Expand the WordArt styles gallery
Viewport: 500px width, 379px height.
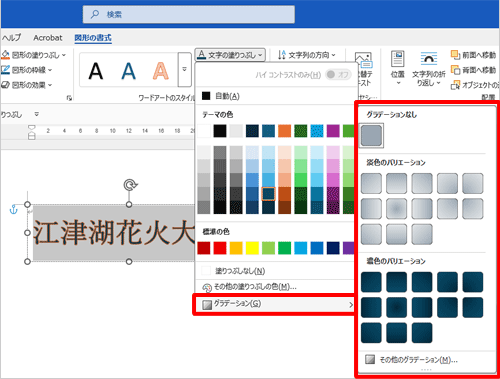pos(184,69)
